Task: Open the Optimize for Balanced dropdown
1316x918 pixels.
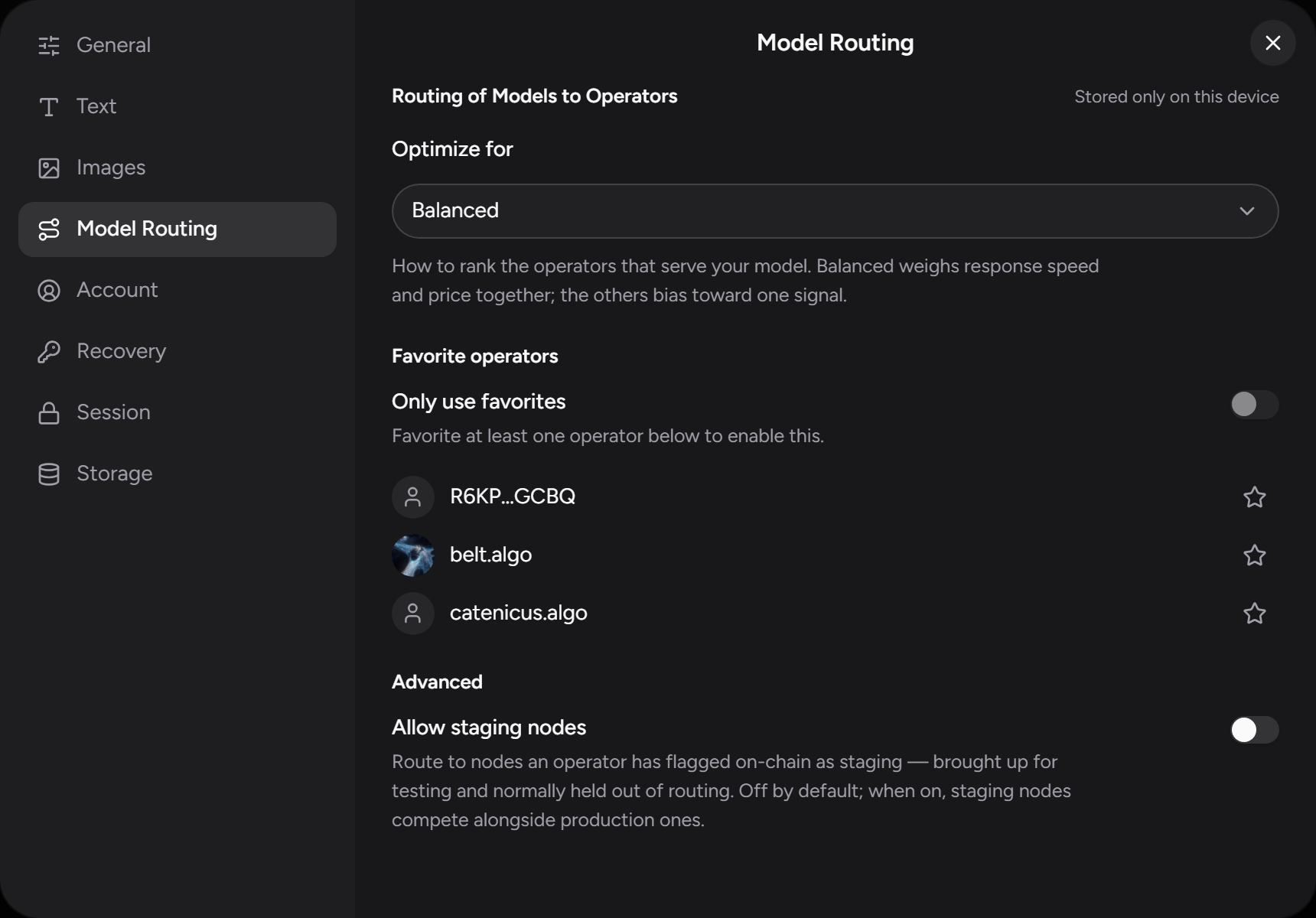Action: tap(835, 211)
